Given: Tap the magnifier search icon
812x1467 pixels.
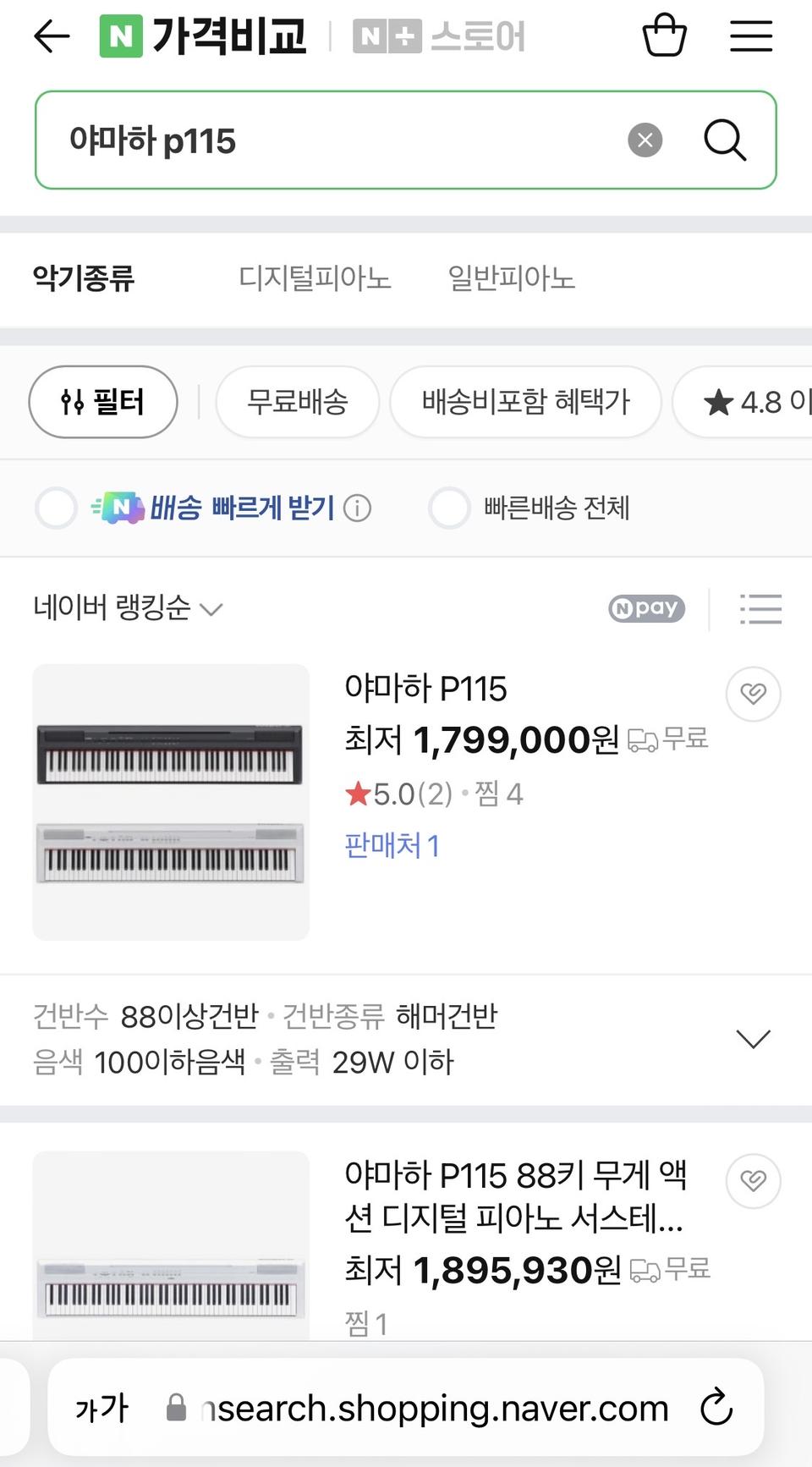Looking at the screenshot, I should [725, 140].
